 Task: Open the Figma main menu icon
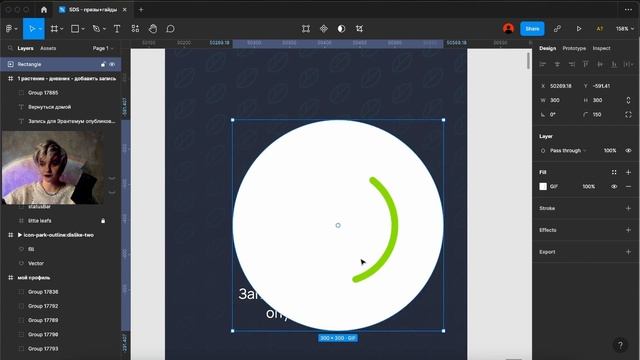9,29
